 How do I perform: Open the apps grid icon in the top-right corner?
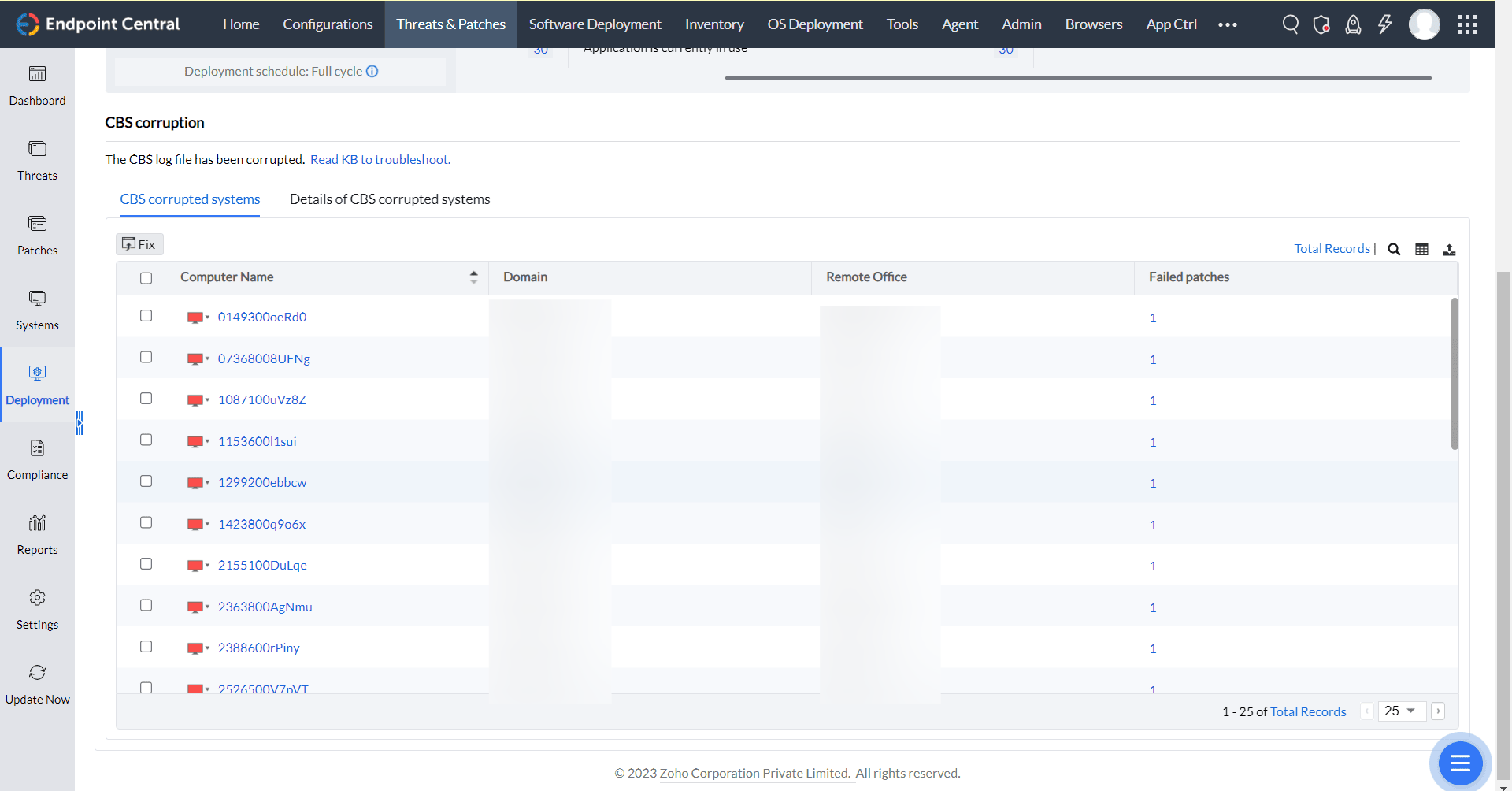click(x=1467, y=24)
